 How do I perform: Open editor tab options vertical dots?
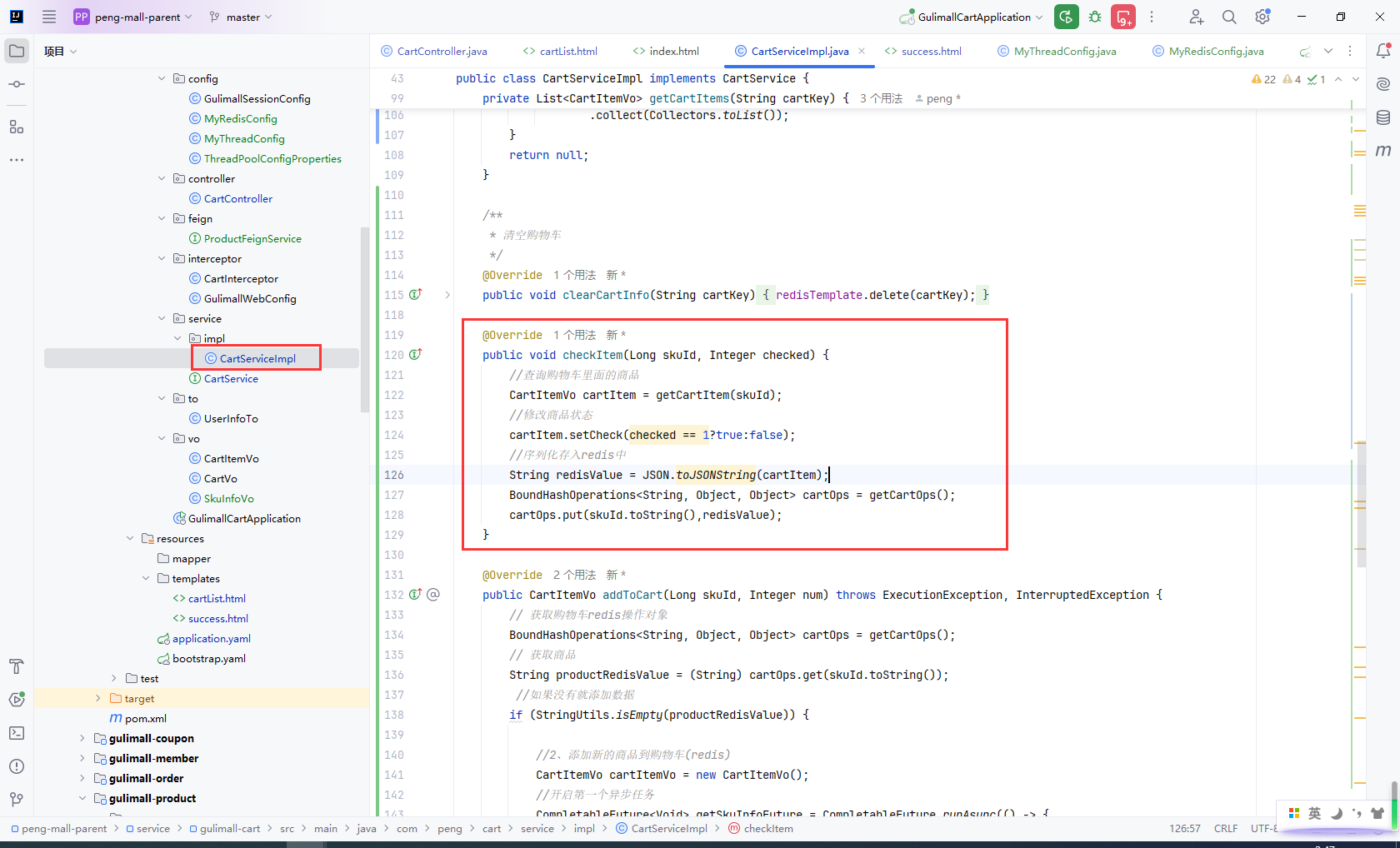click(1350, 51)
